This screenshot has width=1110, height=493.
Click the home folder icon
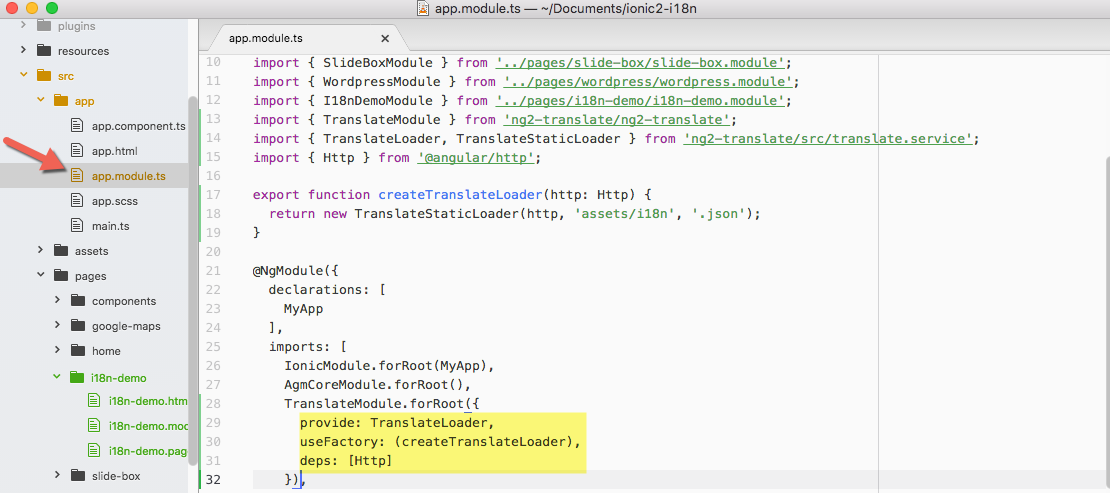pyautogui.click(x=78, y=351)
